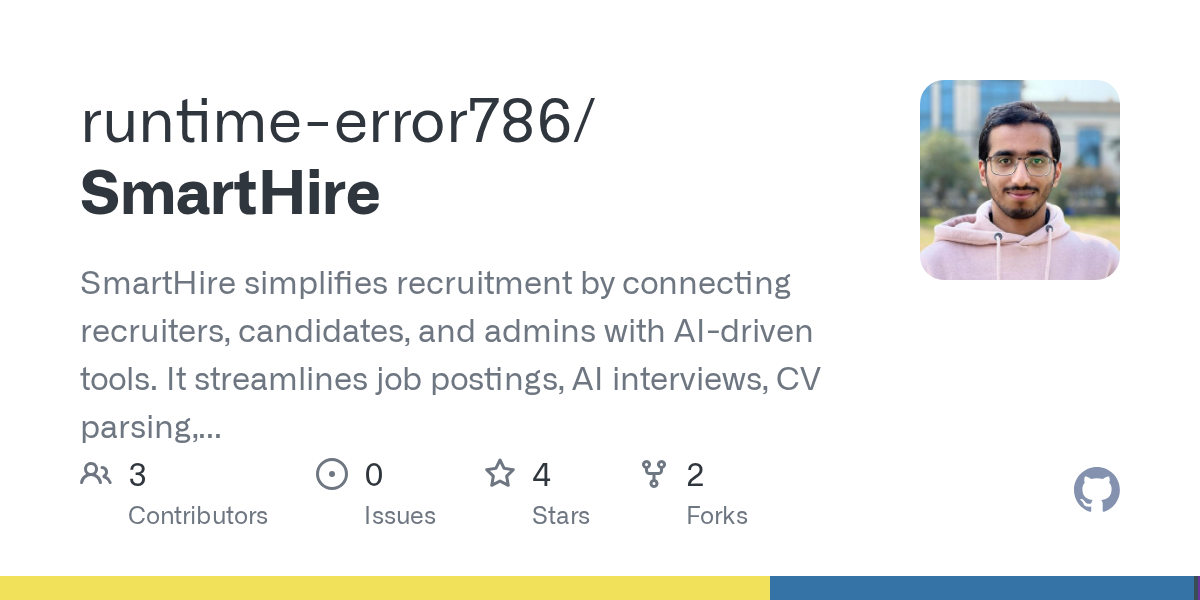Click the star count 4
This screenshot has width=1200, height=600.
click(x=541, y=475)
